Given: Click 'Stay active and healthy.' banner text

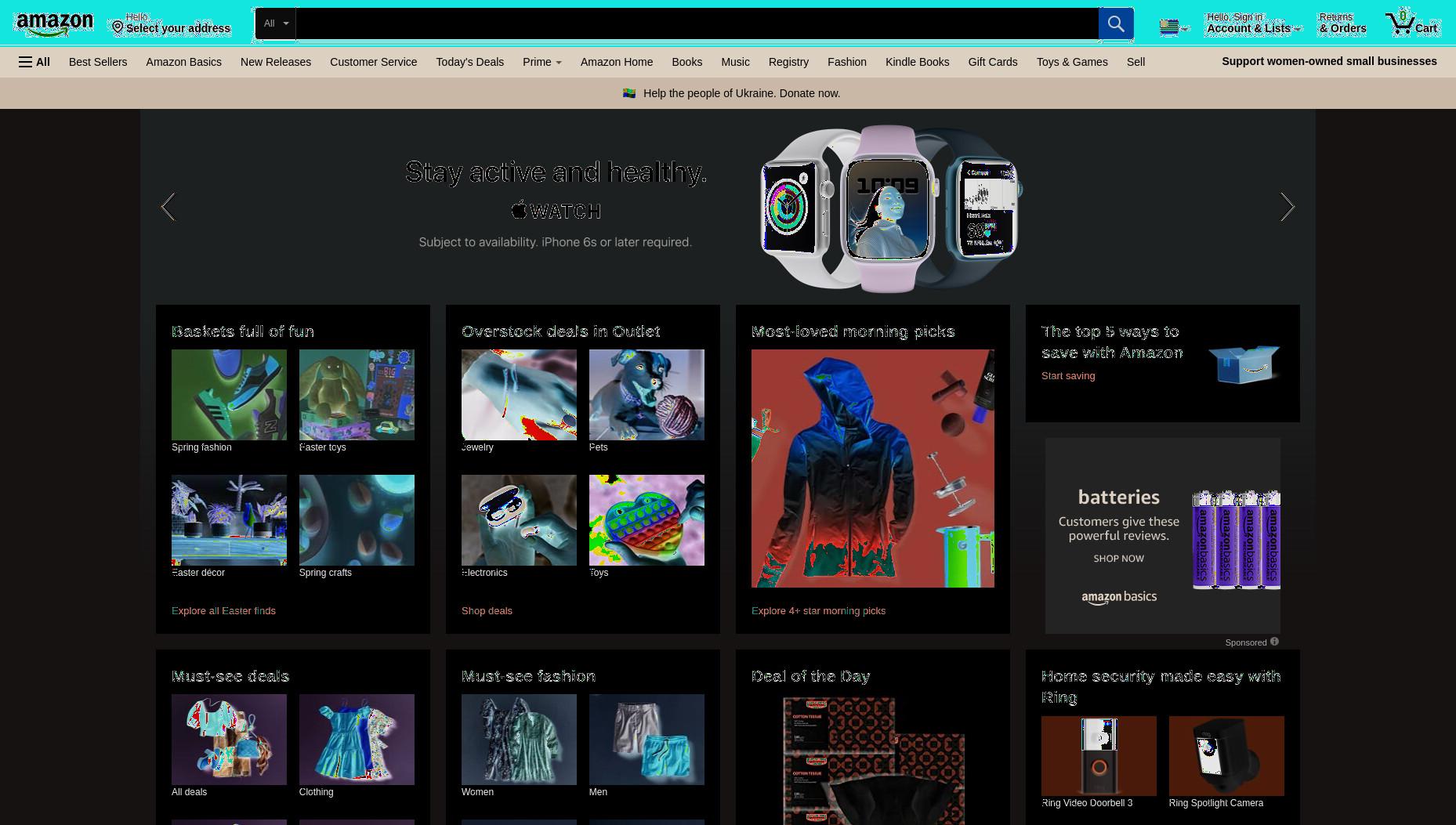Looking at the screenshot, I should pos(556,172).
